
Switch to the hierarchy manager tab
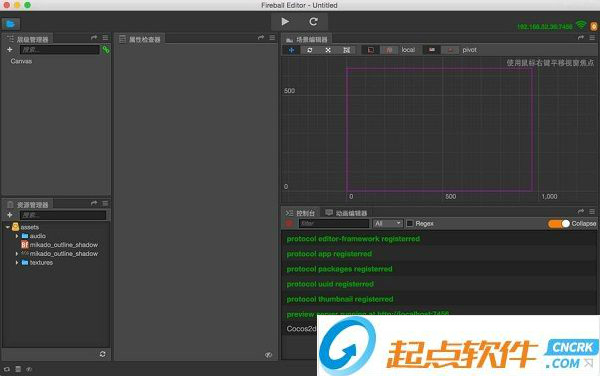28,39
